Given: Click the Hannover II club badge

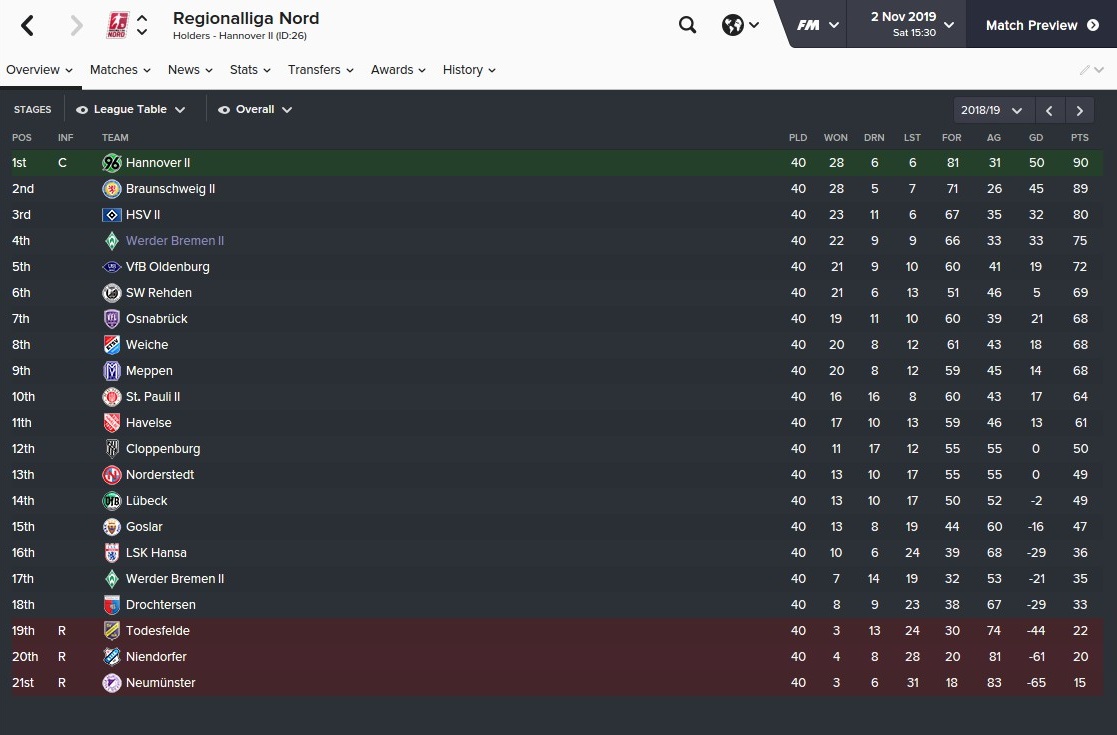Looking at the screenshot, I should 112,162.
